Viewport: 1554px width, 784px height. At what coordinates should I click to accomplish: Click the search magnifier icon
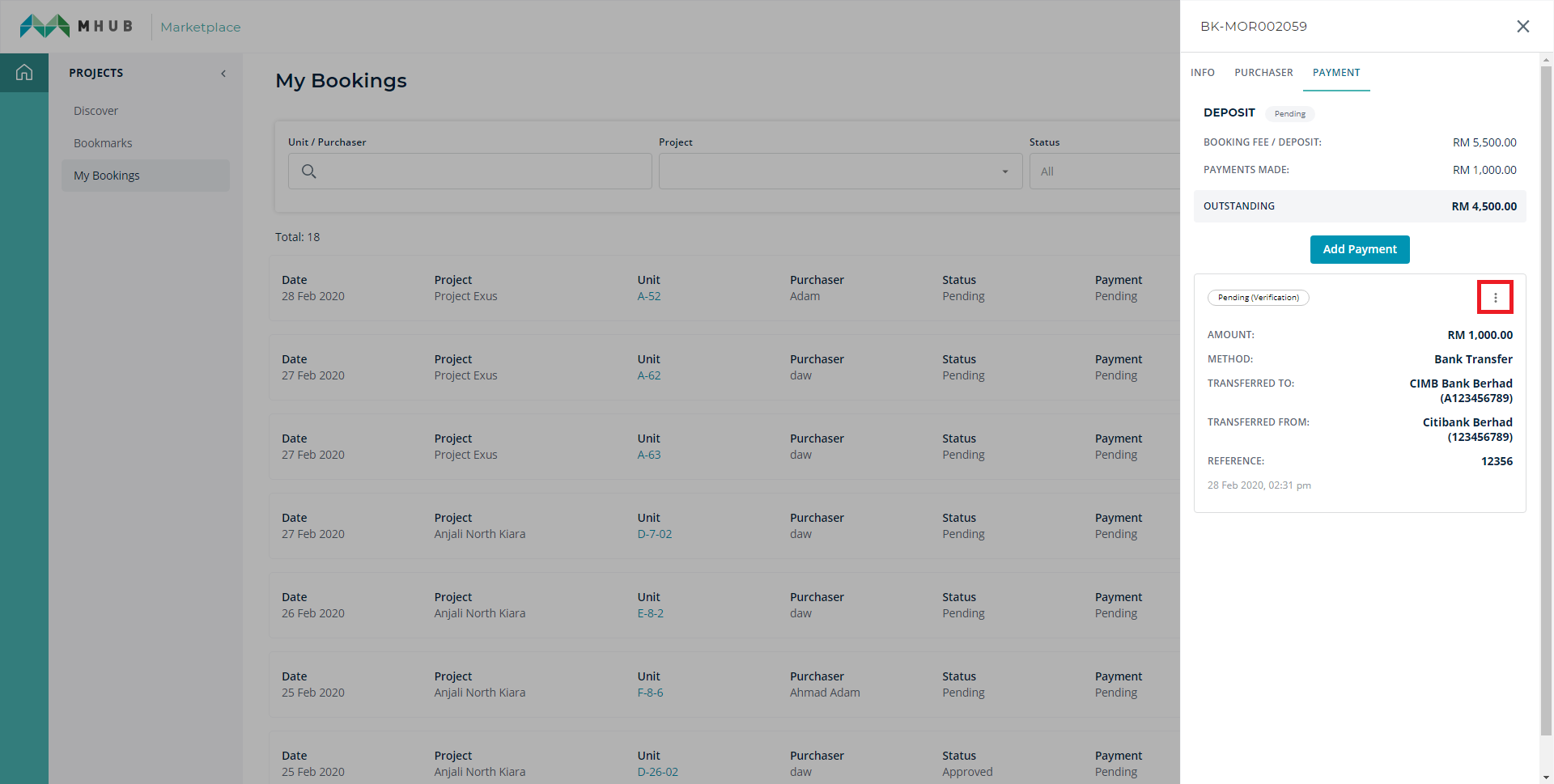(309, 172)
